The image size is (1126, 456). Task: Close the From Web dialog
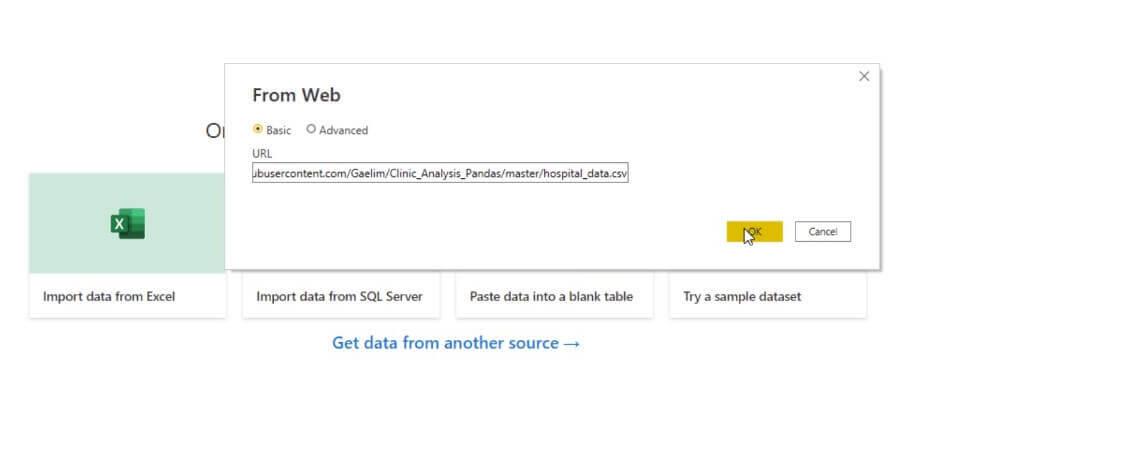point(864,77)
